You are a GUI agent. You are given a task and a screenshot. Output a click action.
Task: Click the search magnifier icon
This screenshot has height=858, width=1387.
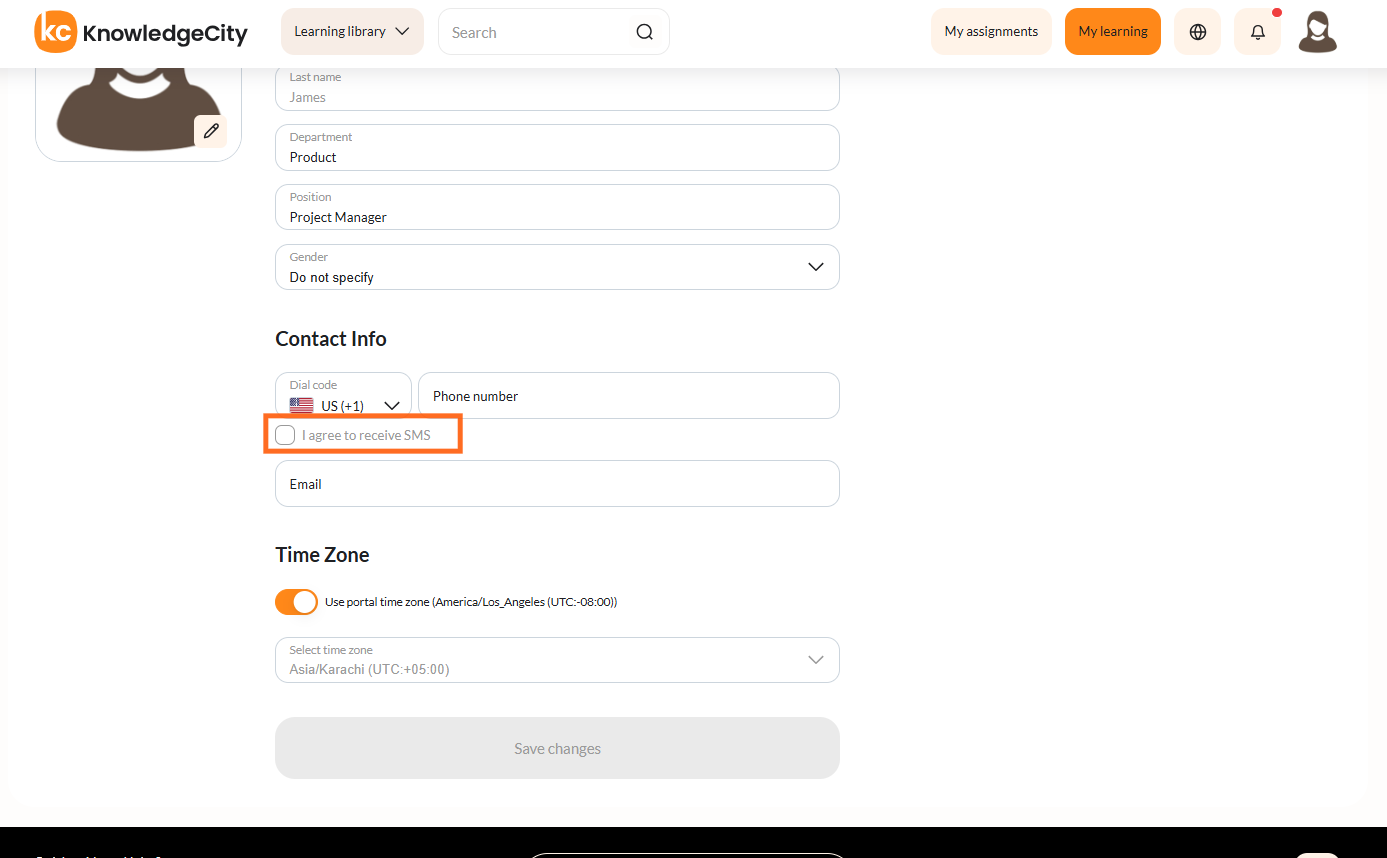coord(645,32)
